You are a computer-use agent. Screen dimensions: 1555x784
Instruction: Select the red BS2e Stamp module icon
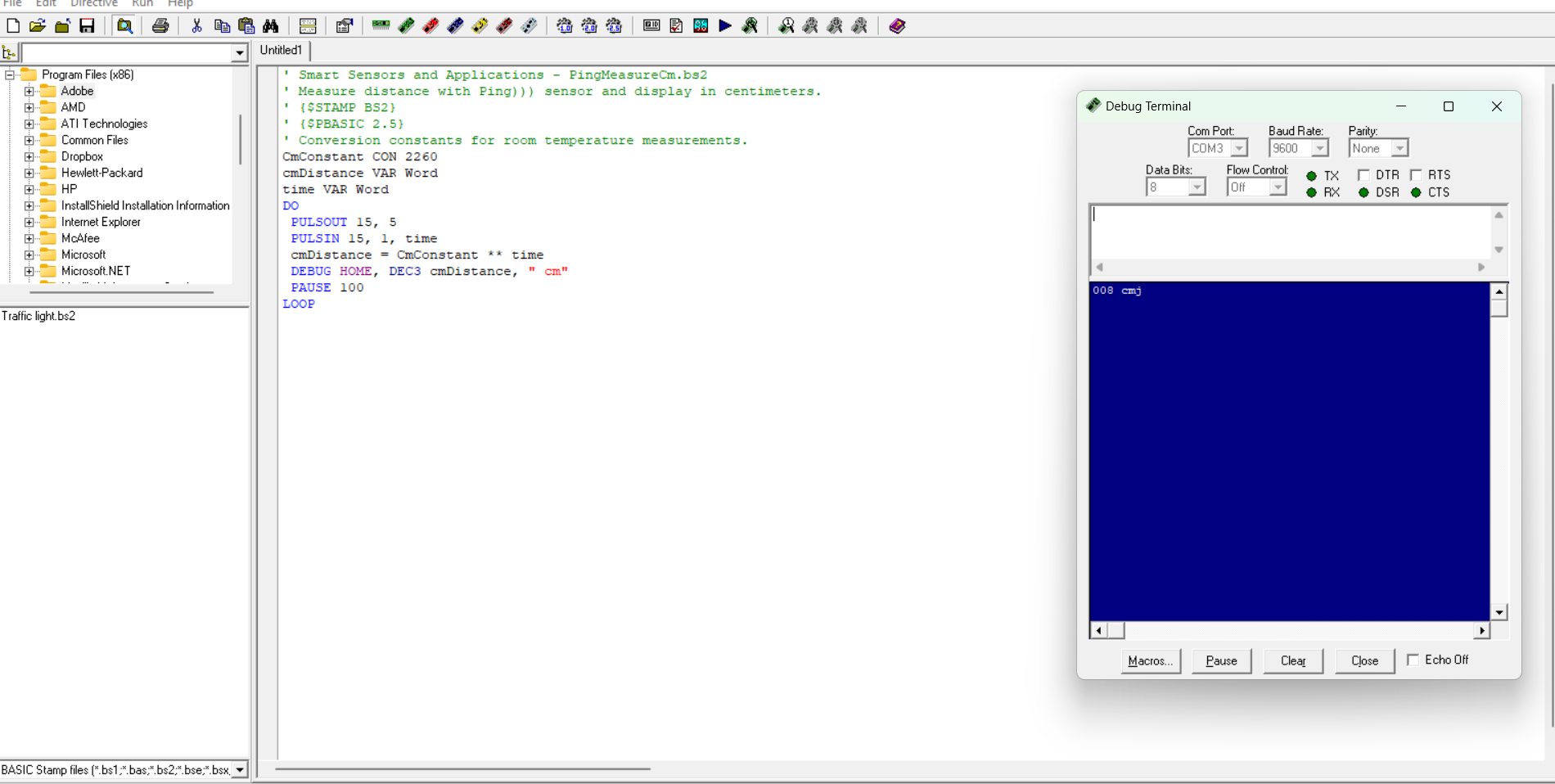coord(430,26)
